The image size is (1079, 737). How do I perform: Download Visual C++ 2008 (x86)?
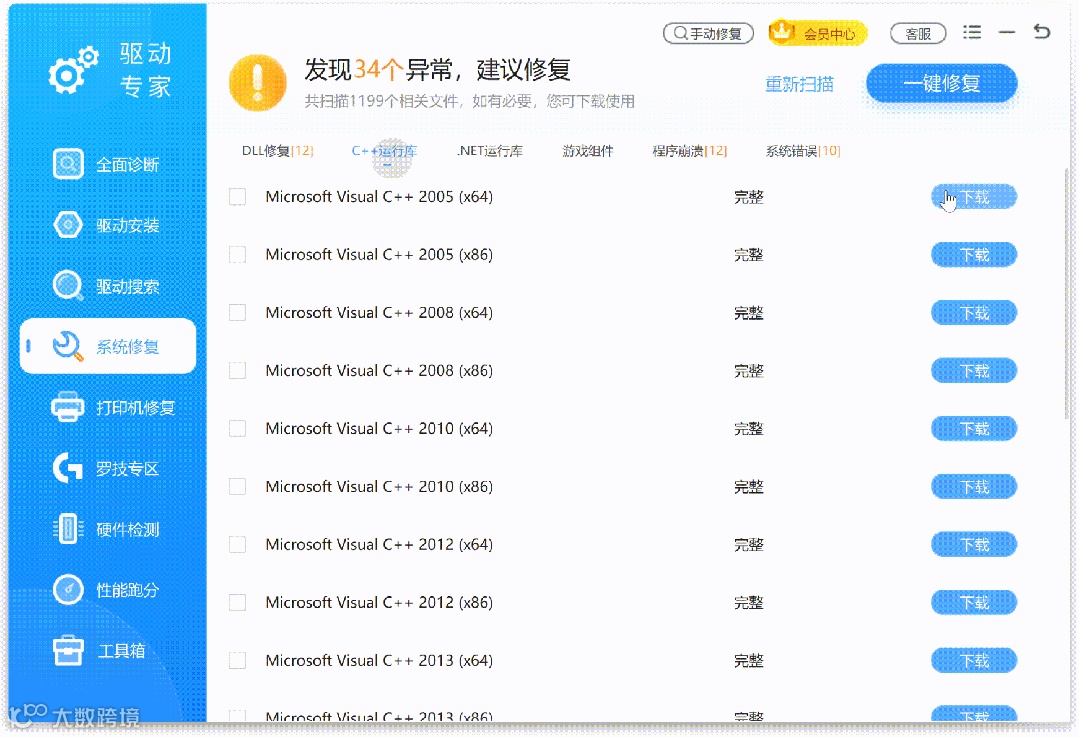point(974,371)
